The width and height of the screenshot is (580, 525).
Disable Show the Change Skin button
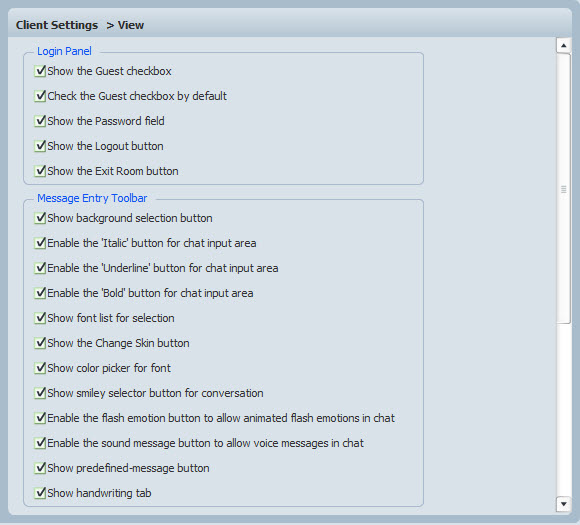40,343
